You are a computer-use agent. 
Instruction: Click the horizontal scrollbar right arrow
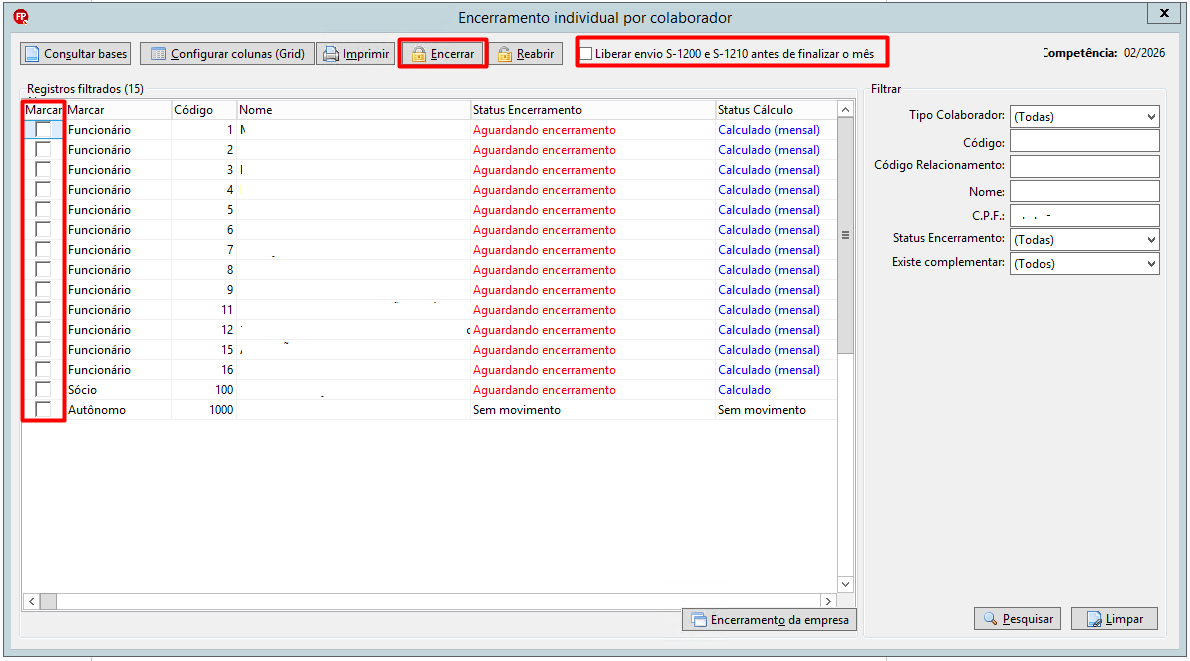tap(828, 601)
